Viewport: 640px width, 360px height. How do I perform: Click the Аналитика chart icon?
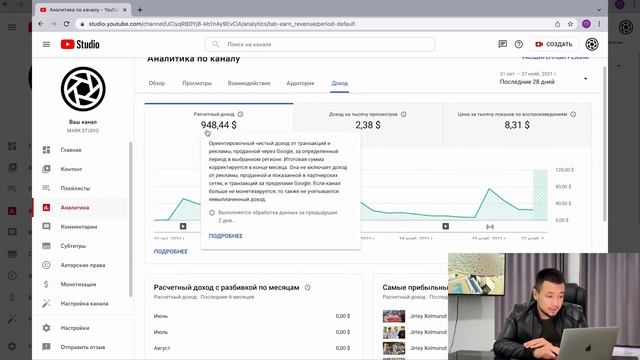[47, 207]
